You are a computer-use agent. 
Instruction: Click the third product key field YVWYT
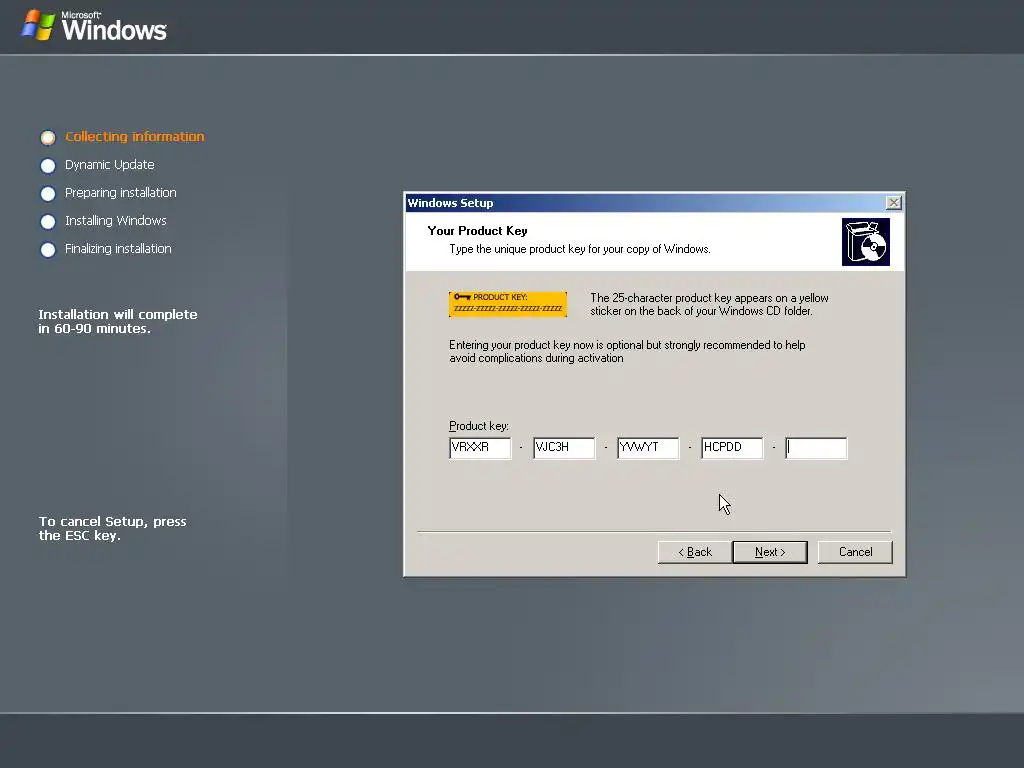pos(648,448)
